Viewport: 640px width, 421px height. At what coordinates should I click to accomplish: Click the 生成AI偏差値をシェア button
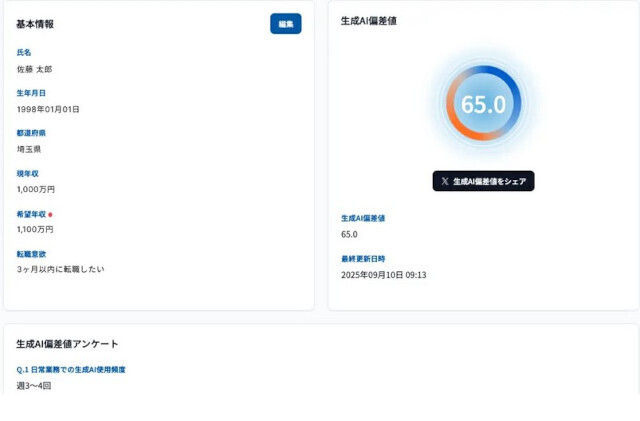pyautogui.click(x=483, y=181)
